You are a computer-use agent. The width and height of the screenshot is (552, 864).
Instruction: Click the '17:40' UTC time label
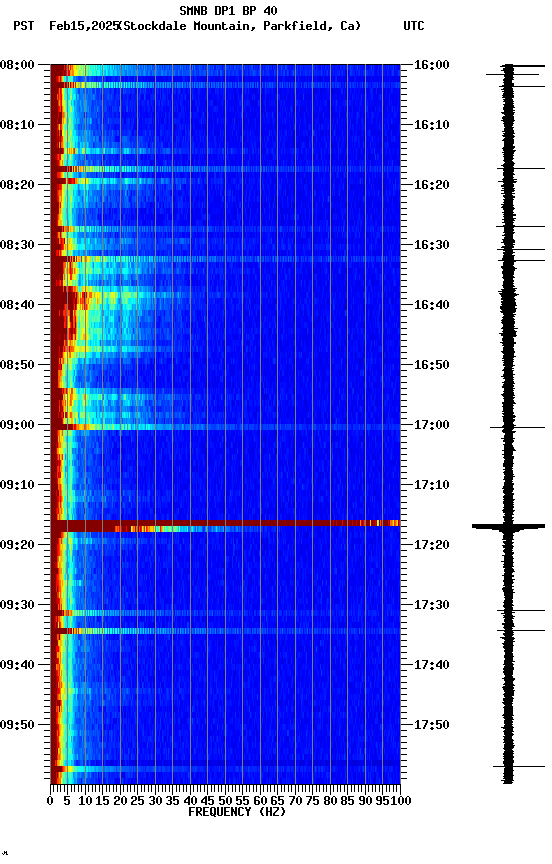pos(432,665)
